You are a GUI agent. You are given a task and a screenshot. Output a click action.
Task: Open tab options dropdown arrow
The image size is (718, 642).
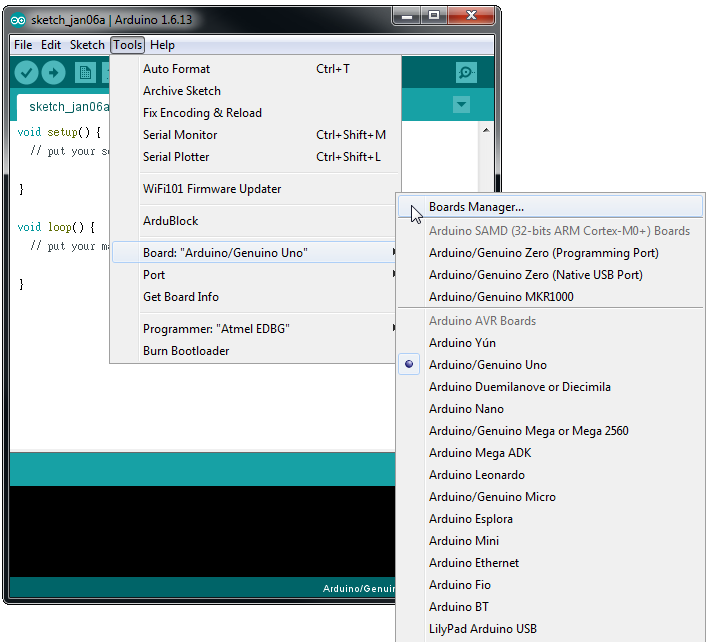(x=461, y=104)
